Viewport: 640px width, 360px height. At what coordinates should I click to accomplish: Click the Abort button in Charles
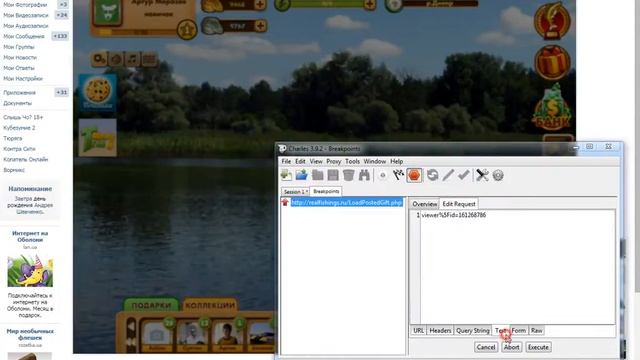click(511, 347)
